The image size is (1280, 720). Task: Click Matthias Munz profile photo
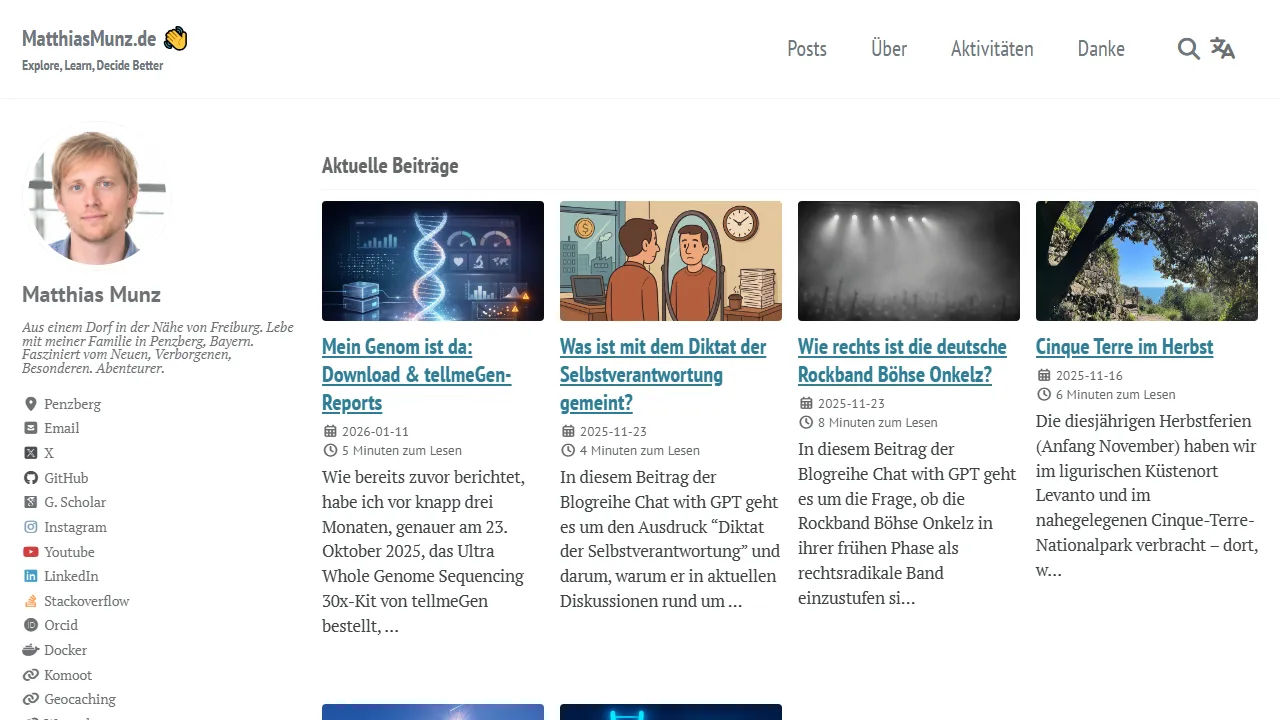95,195
